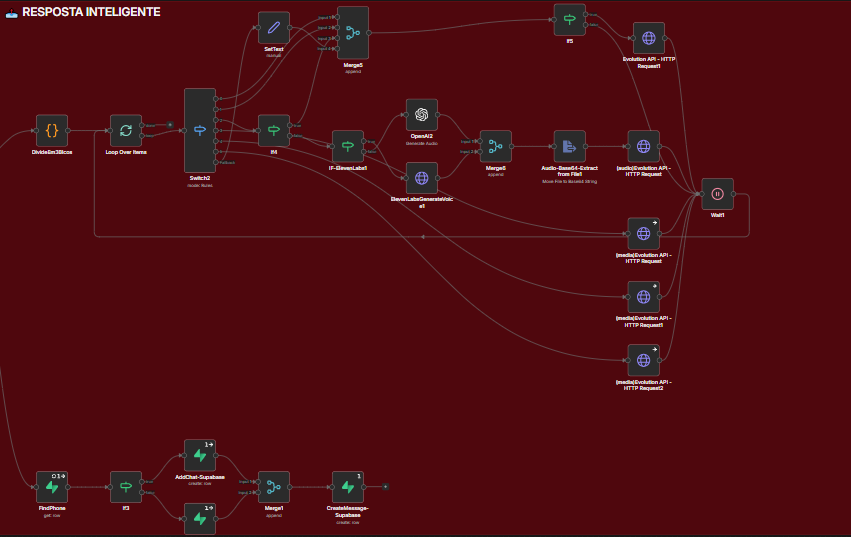Screen dimensions: 851x537
Task: Click the Wait1 pause node
Action: coord(717,194)
